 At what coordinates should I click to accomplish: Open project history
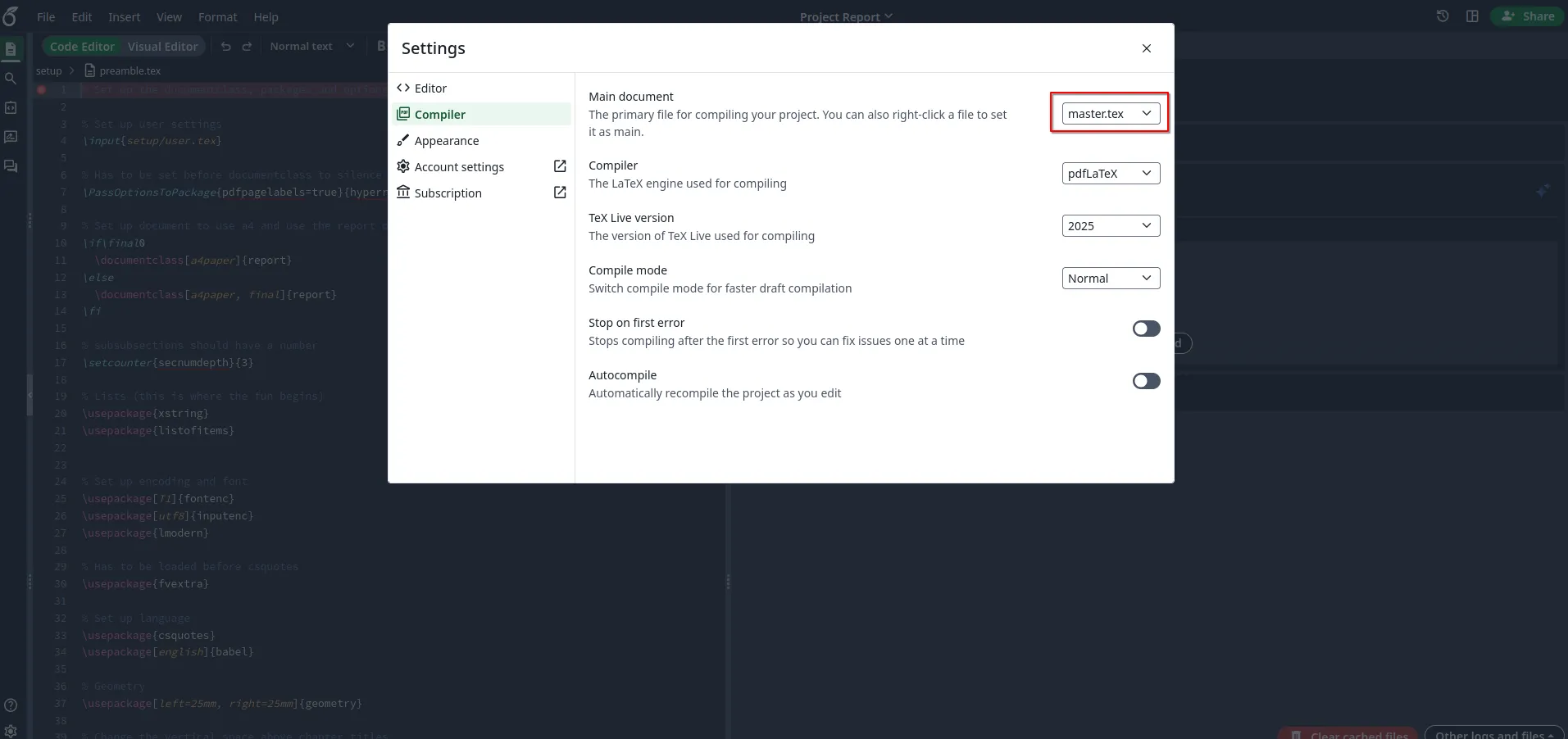(x=1443, y=16)
